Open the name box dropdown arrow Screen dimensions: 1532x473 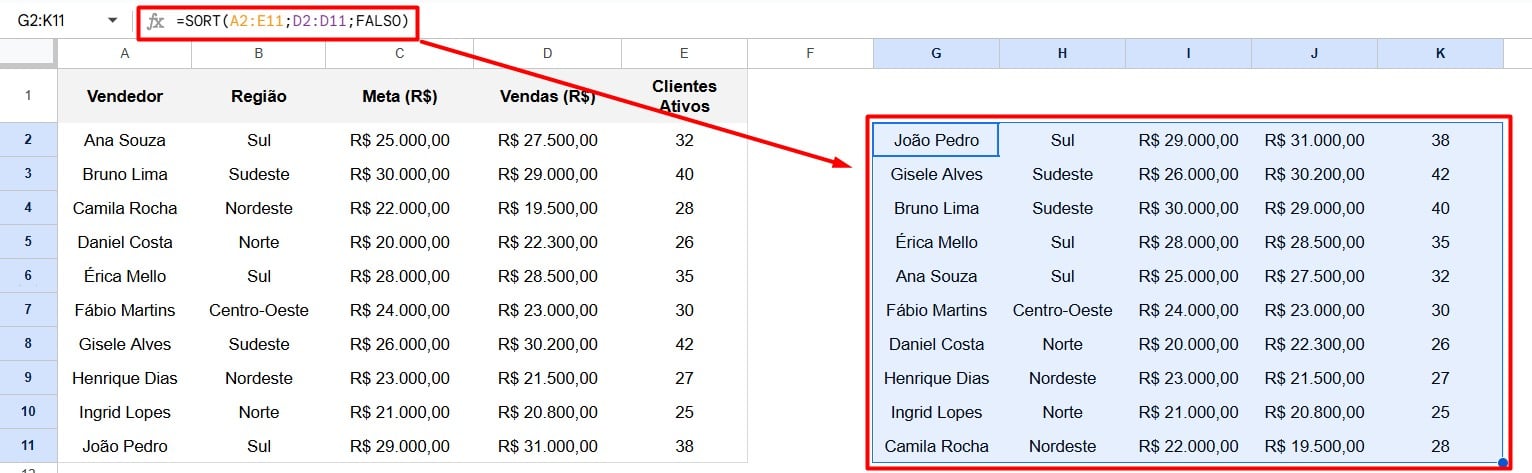112,20
